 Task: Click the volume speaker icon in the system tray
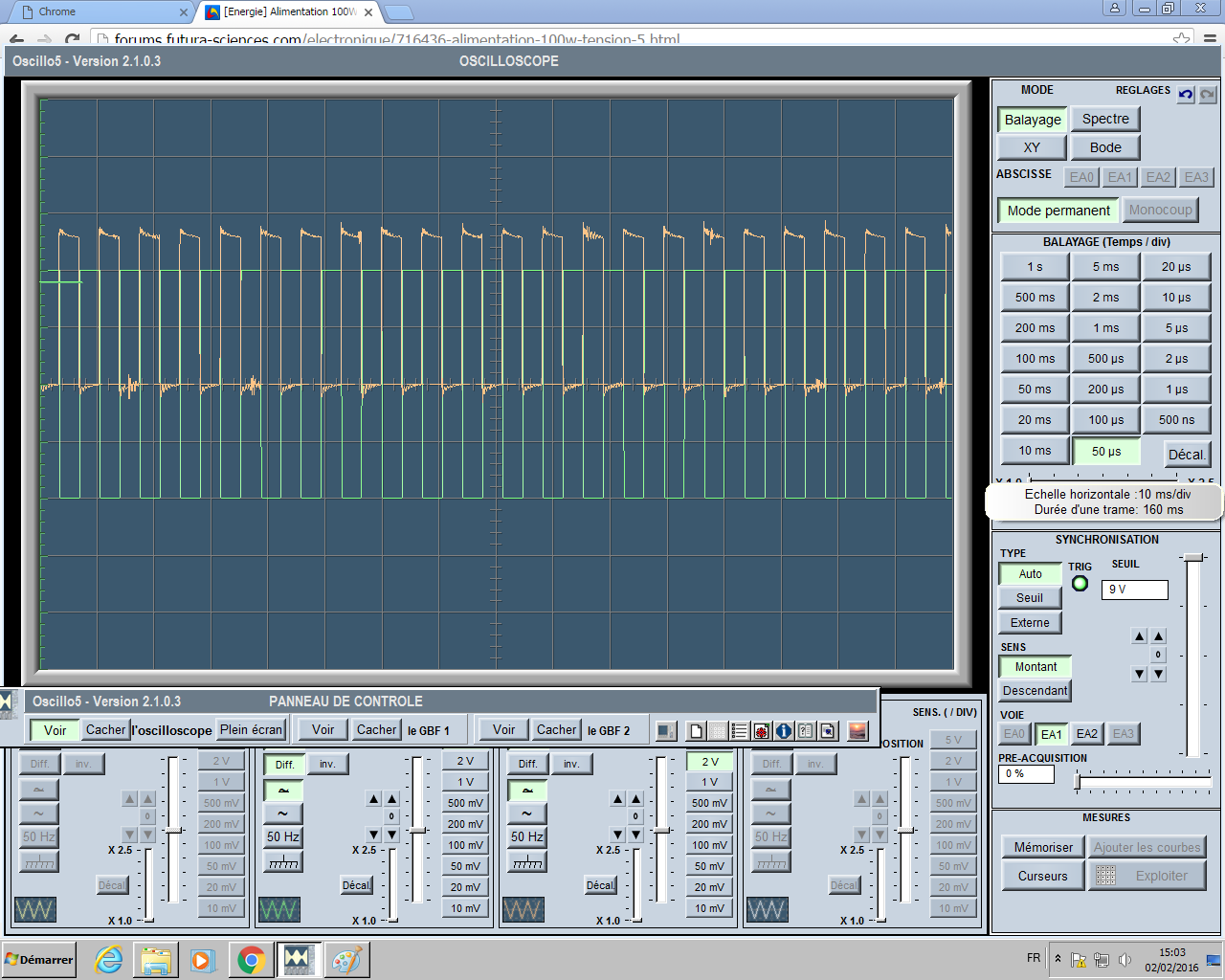coord(1125,959)
